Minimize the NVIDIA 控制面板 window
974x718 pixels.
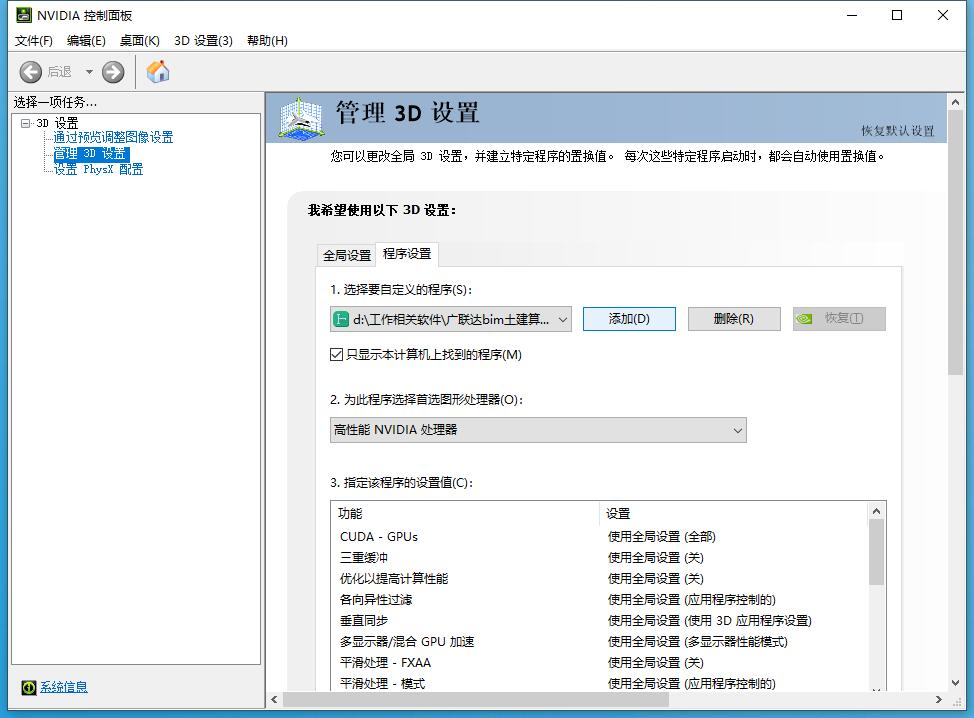point(852,15)
